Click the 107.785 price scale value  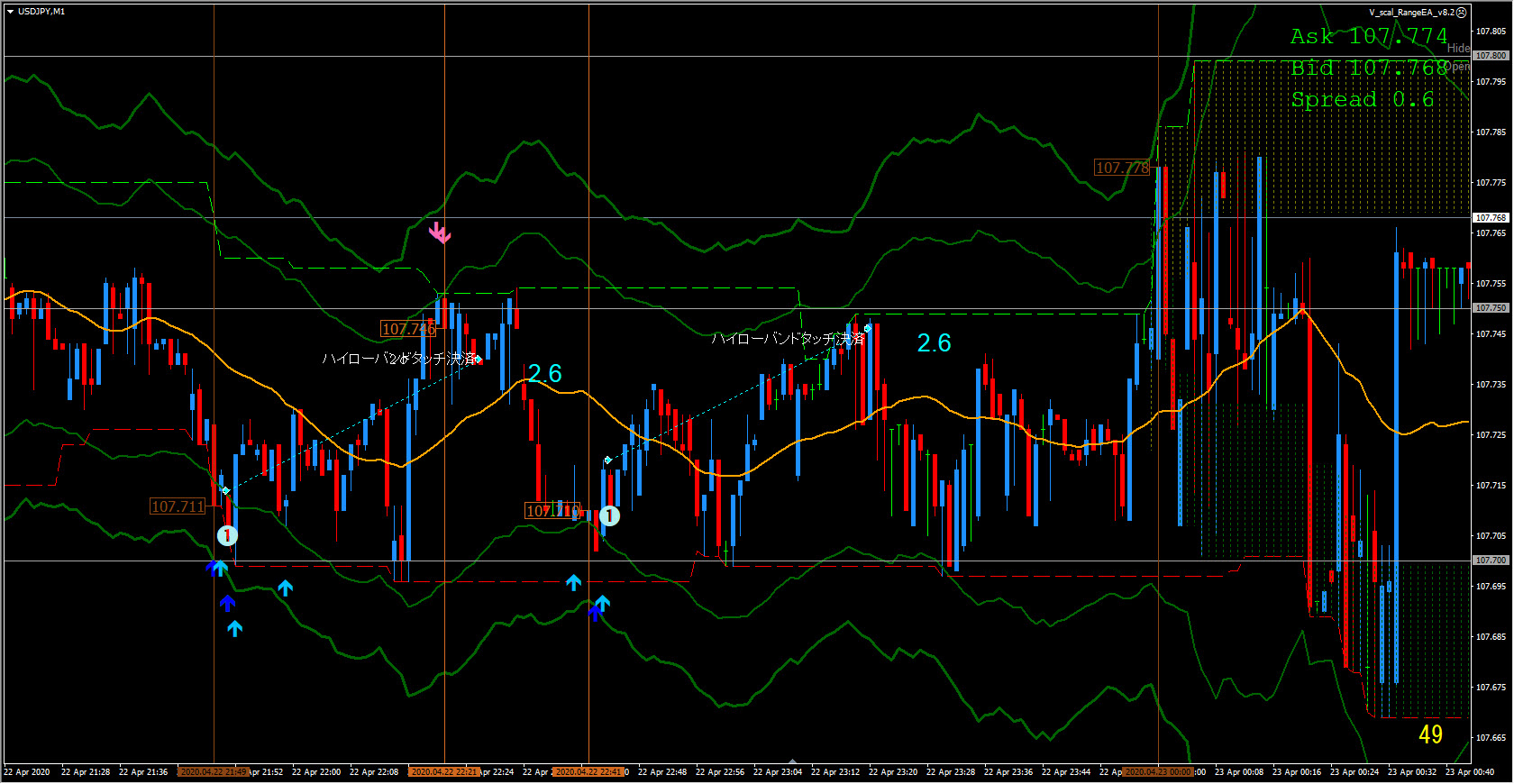(1491, 132)
